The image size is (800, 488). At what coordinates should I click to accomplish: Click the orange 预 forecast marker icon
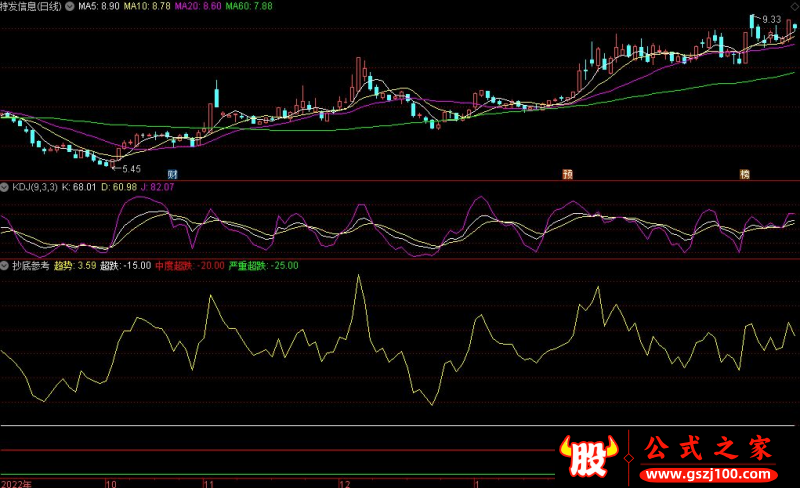[568, 174]
